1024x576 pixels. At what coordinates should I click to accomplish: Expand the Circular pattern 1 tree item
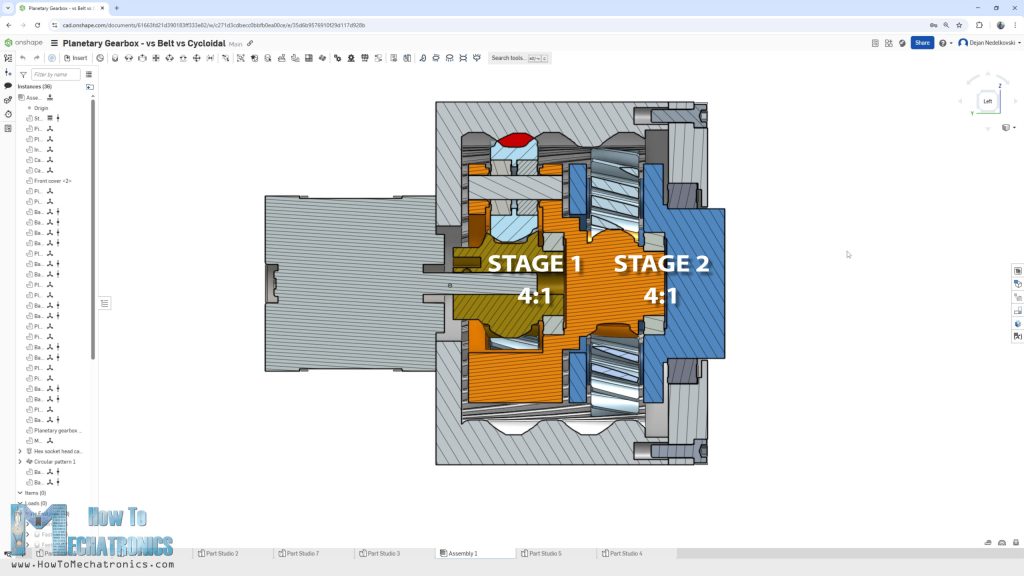[20, 461]
